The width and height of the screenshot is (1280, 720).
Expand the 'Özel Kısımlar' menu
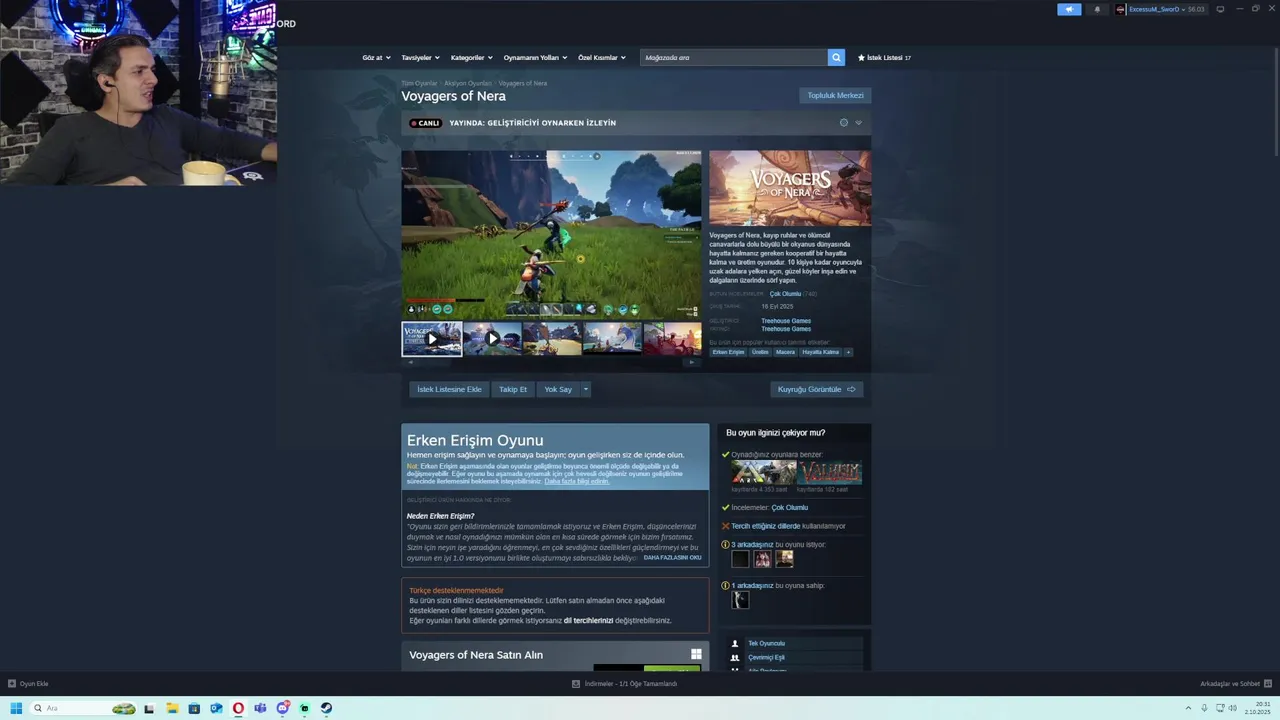tap(602, 58)
